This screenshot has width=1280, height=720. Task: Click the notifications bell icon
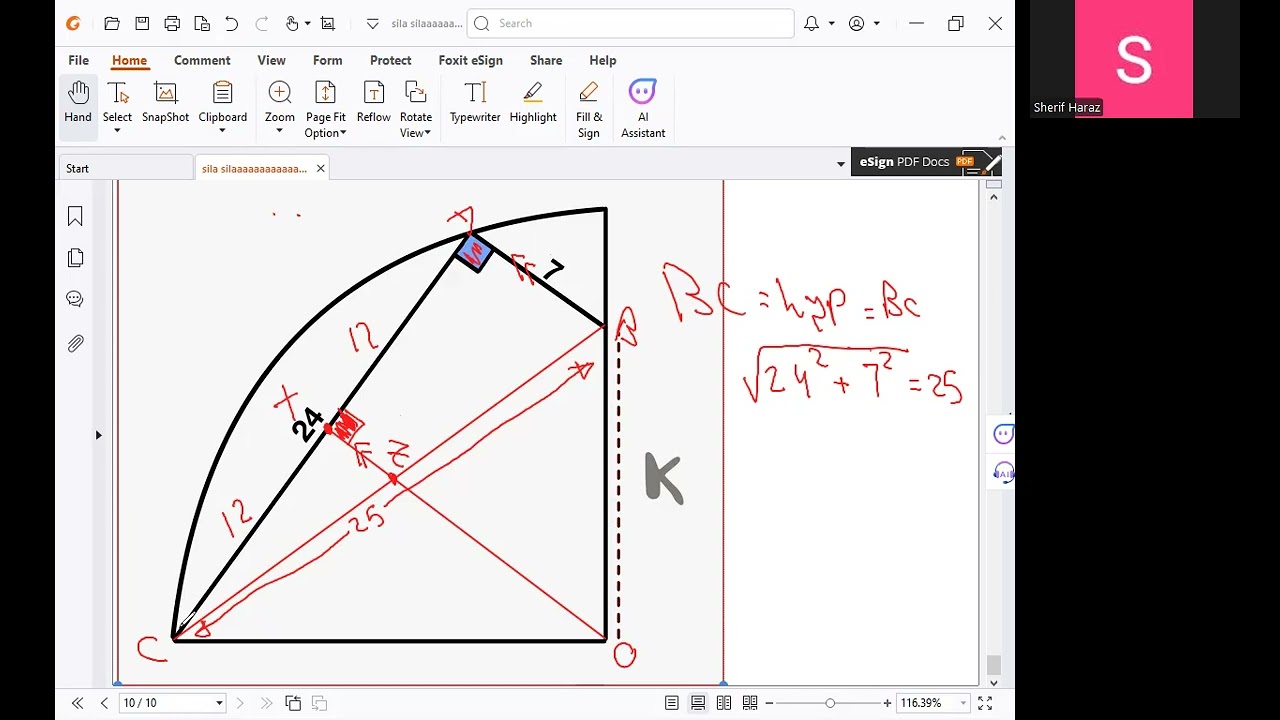point(812,23)
